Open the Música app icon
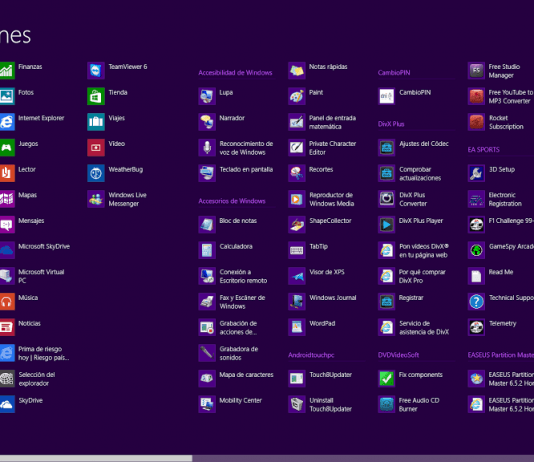This screenshot has width=534, height=462. pyautogui.click(x=7, y=302)
